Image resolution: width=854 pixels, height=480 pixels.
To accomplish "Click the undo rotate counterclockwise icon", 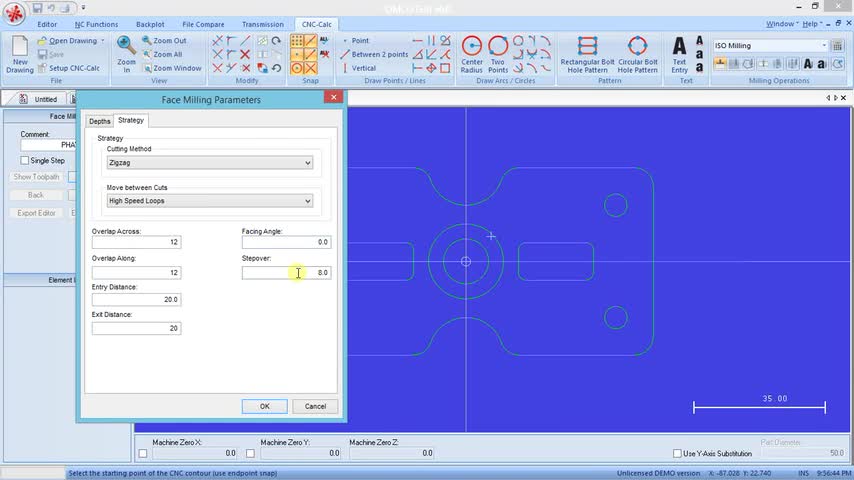I will tap(277, 68).
